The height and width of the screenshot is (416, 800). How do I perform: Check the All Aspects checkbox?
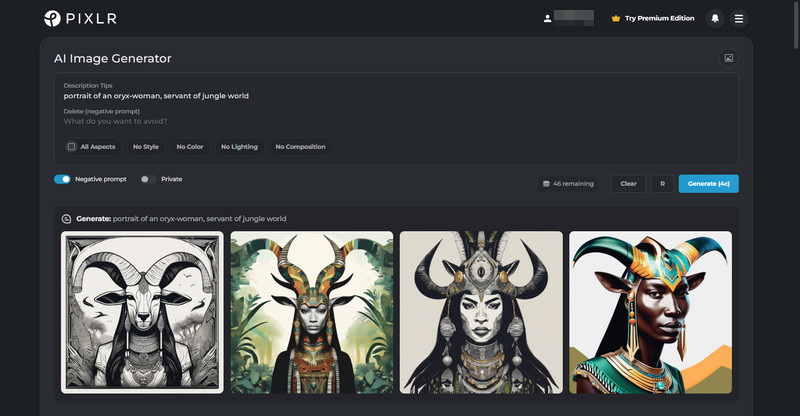[71, 146]
